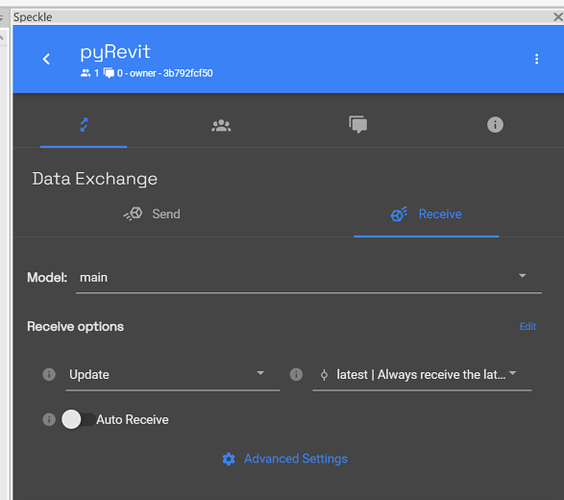Open the latest version selection dropdown

[422, 375]
